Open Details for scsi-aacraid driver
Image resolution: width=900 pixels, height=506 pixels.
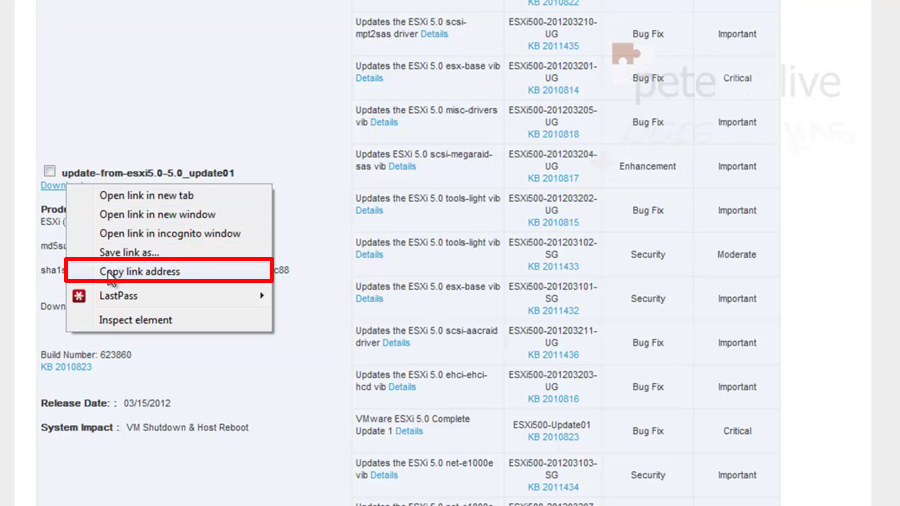pyautogui.click(x=396, y=343)
